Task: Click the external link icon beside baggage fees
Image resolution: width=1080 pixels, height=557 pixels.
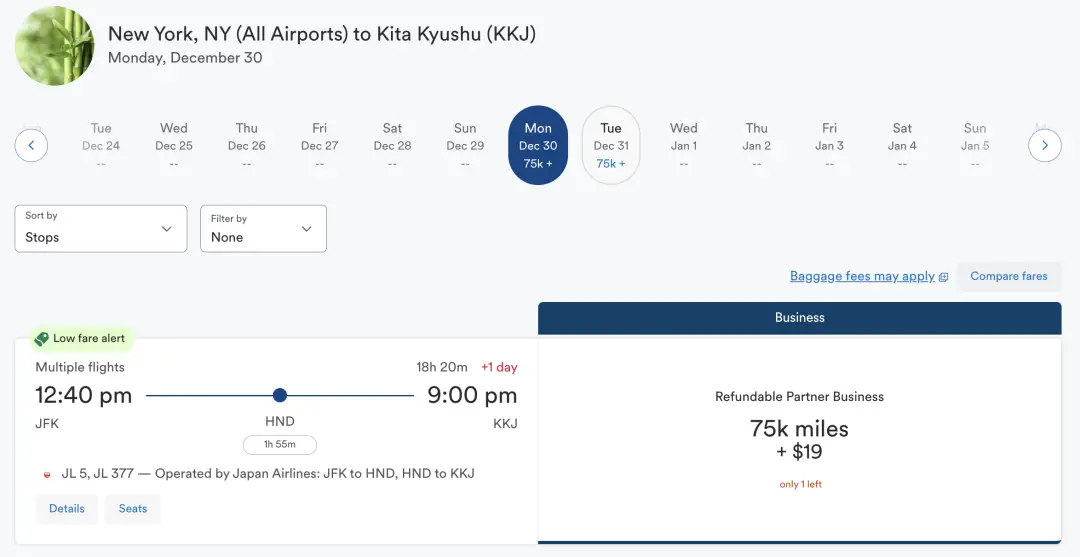Action: click(x=944, y=277)
